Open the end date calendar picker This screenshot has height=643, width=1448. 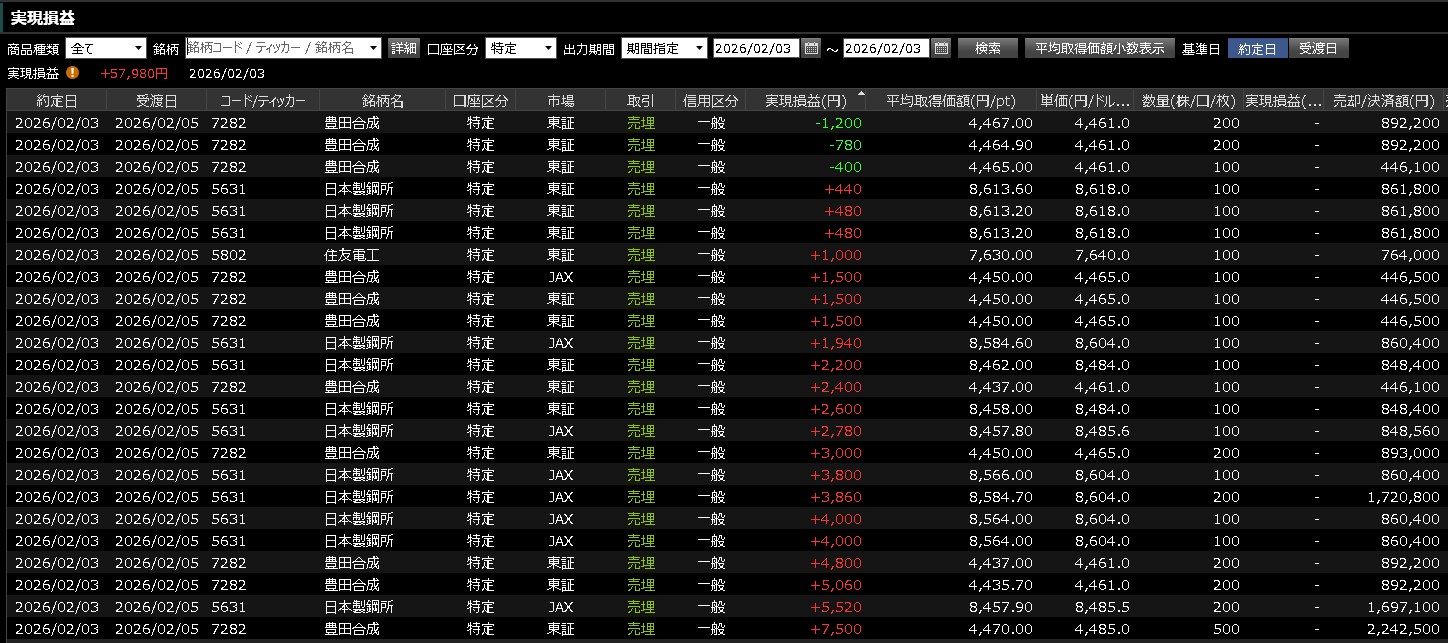point(941,48)
